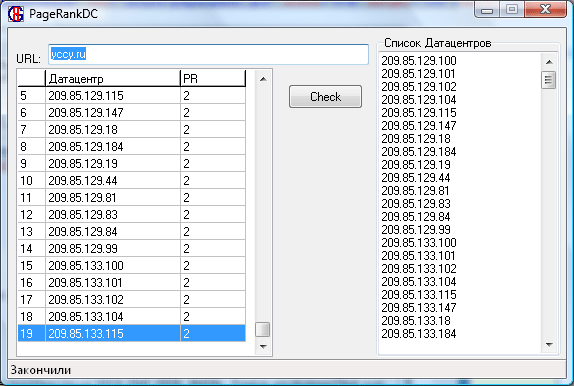Click down arrow of datacenter list scrollbar
Image resolution: width=574 pixels, height=386 pixels.
(x=549, y=344)
